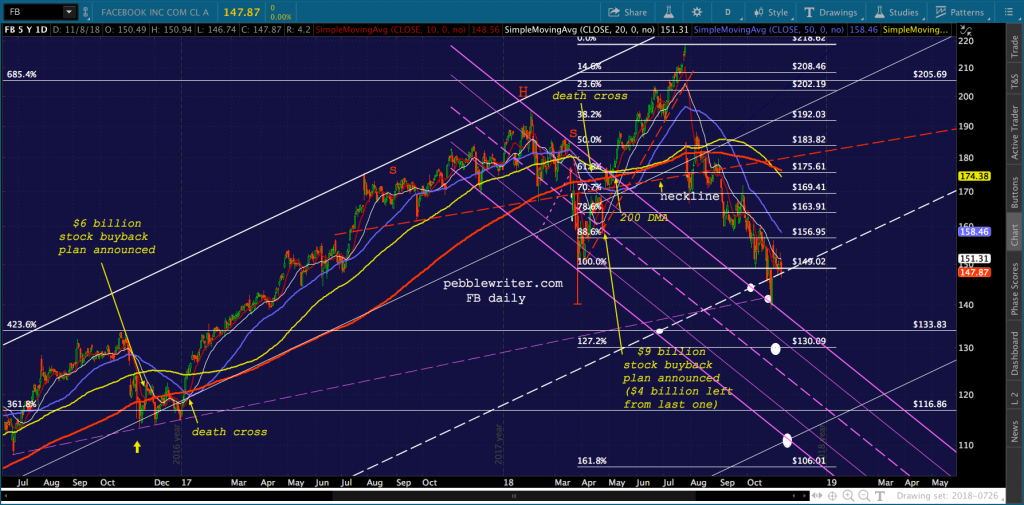Open the FB symbol dropdown arrow
Image resolution: width=1024 pixels, height=505 pixels.
pos(69,12)
